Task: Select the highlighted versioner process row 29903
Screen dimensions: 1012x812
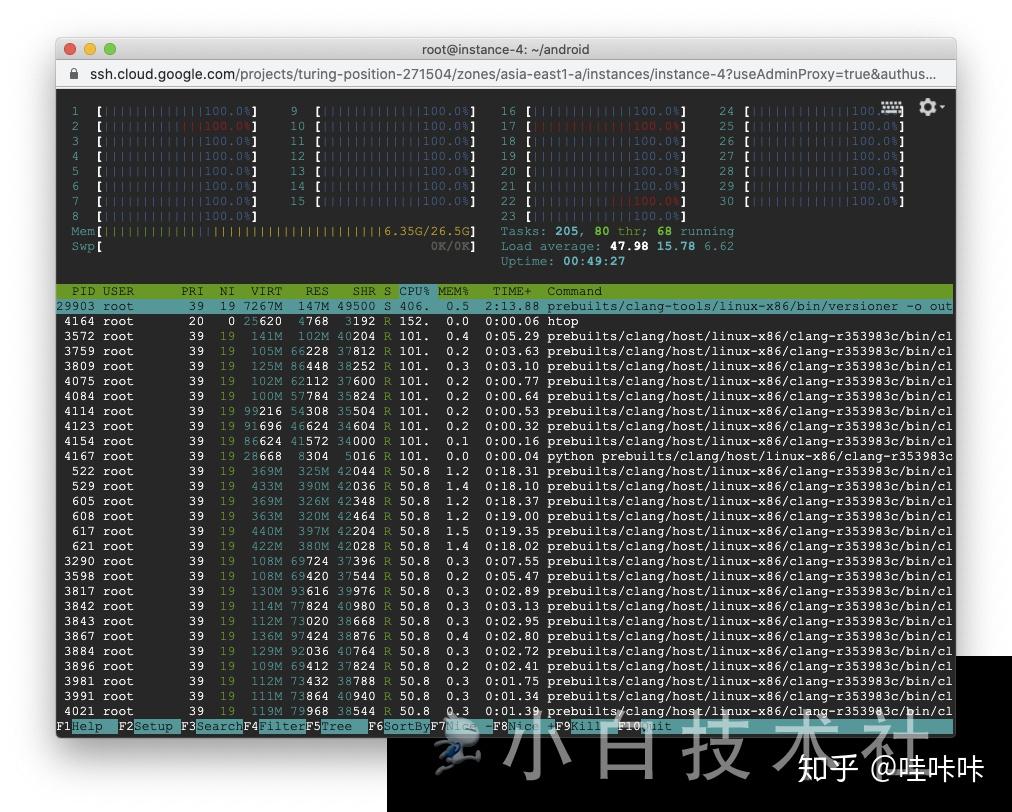Action: pyautogui.click(x=400, y=306)
